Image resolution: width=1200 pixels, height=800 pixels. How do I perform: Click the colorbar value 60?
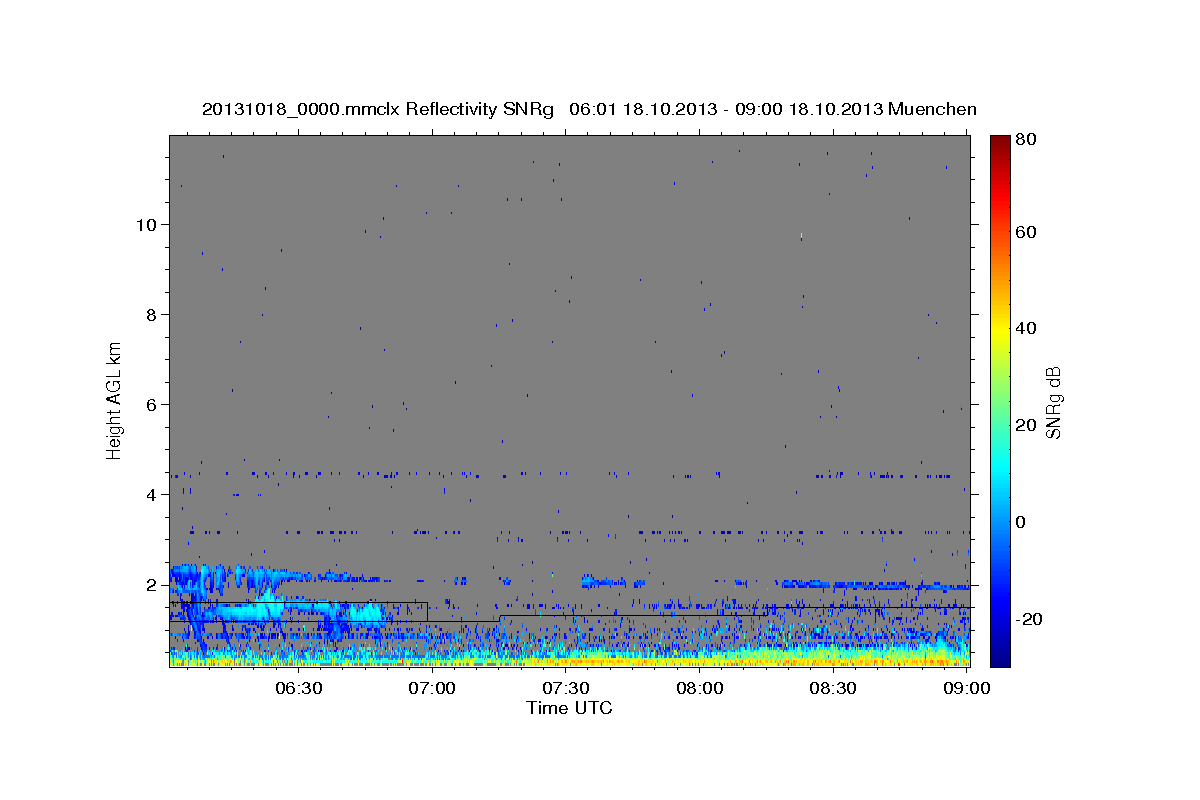tap(1024, 233)
